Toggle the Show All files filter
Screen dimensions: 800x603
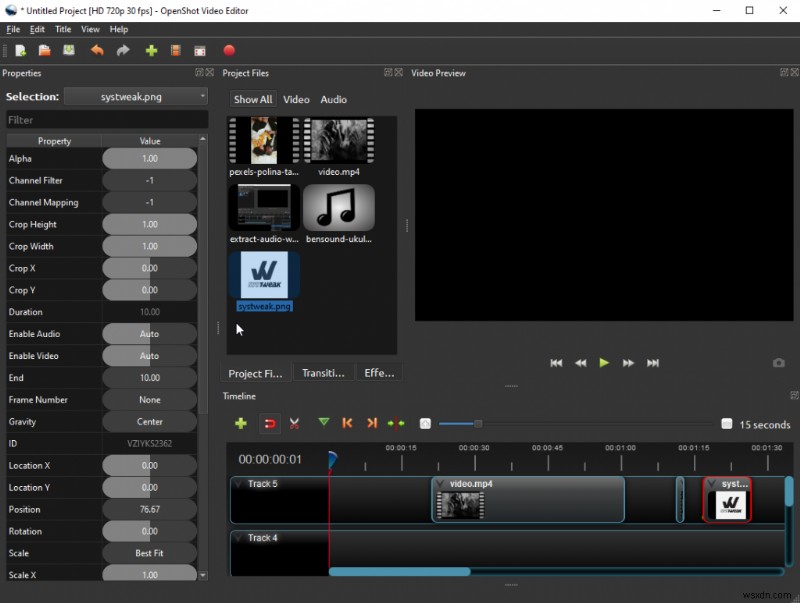tap(252, 99)
